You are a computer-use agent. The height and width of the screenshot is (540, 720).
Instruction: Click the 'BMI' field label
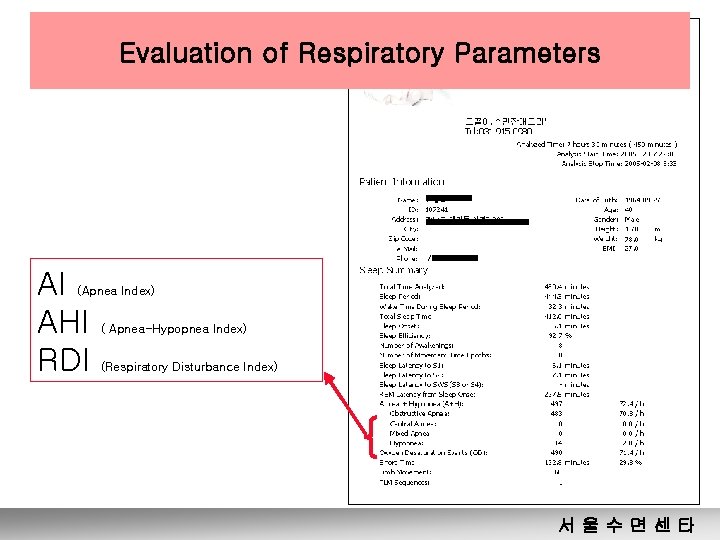(609, 248)
